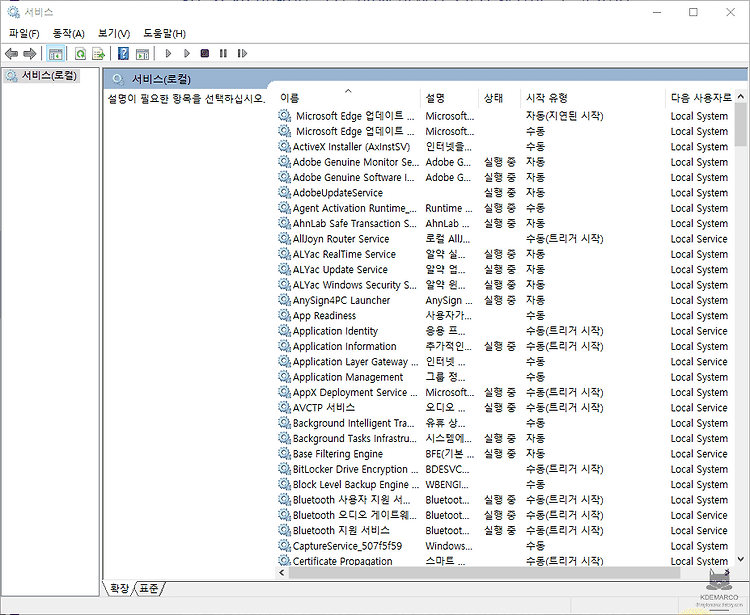The image size is (750, 615).
Task: Sort by the 이름 column header
Action: pyautogui.click(x=348, y=98)
